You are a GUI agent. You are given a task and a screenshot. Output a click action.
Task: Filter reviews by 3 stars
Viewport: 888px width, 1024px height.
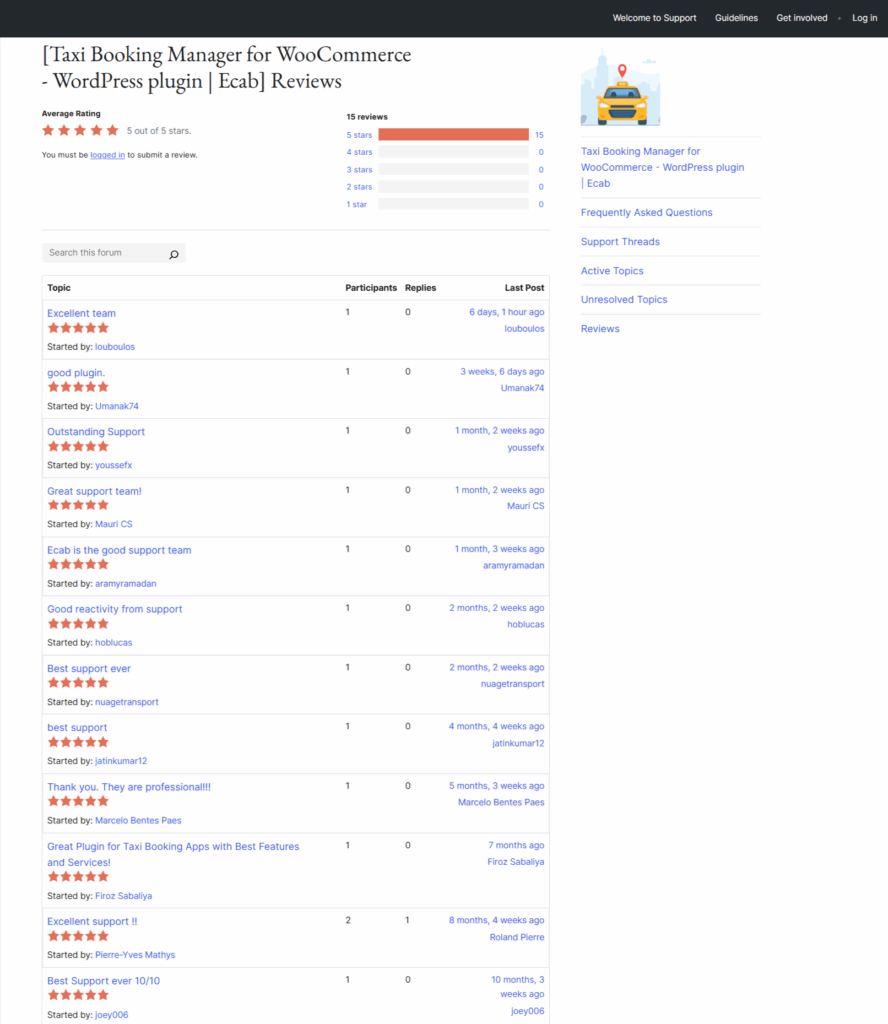click(x=359, y=170)
